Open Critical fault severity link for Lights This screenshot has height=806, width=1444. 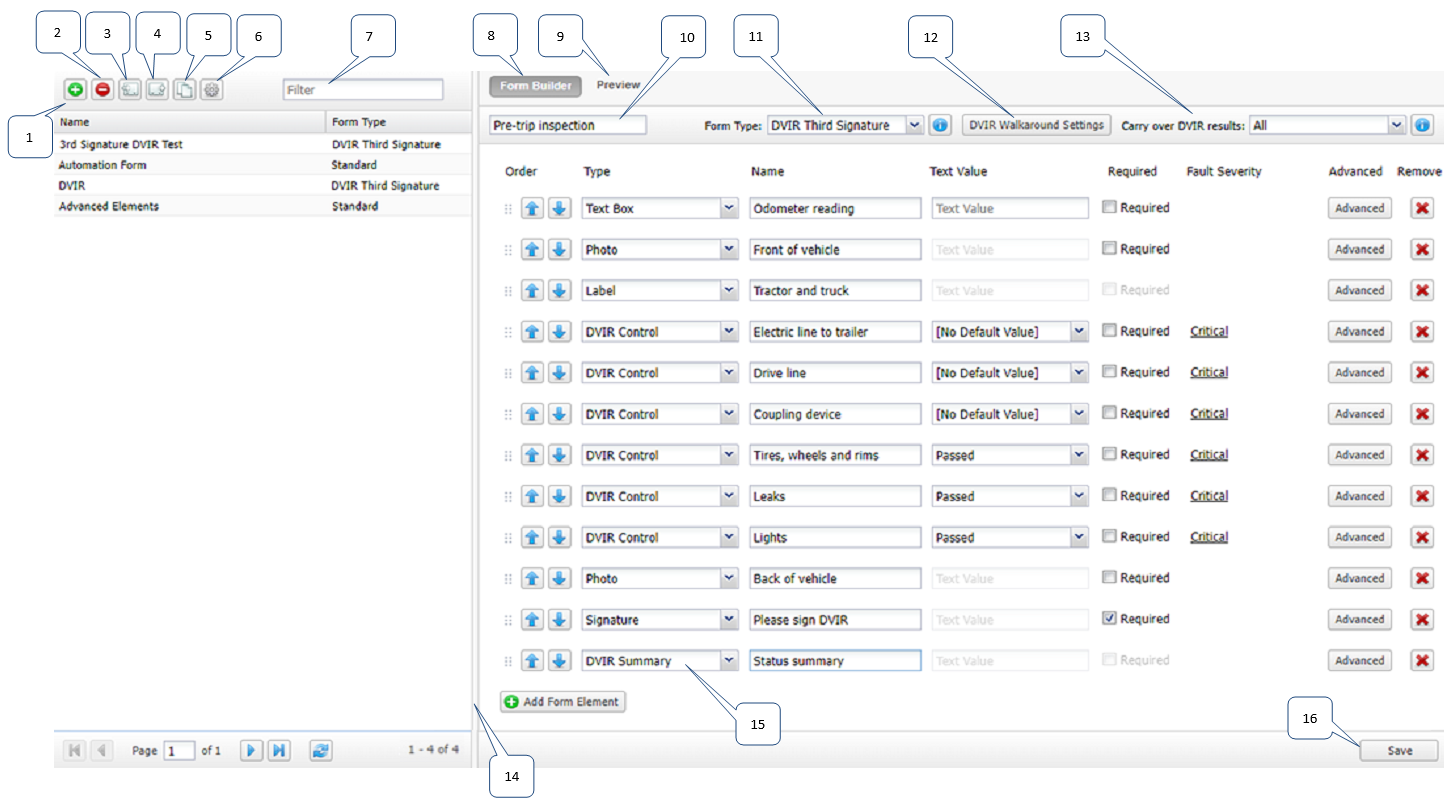coord(1208,537)
